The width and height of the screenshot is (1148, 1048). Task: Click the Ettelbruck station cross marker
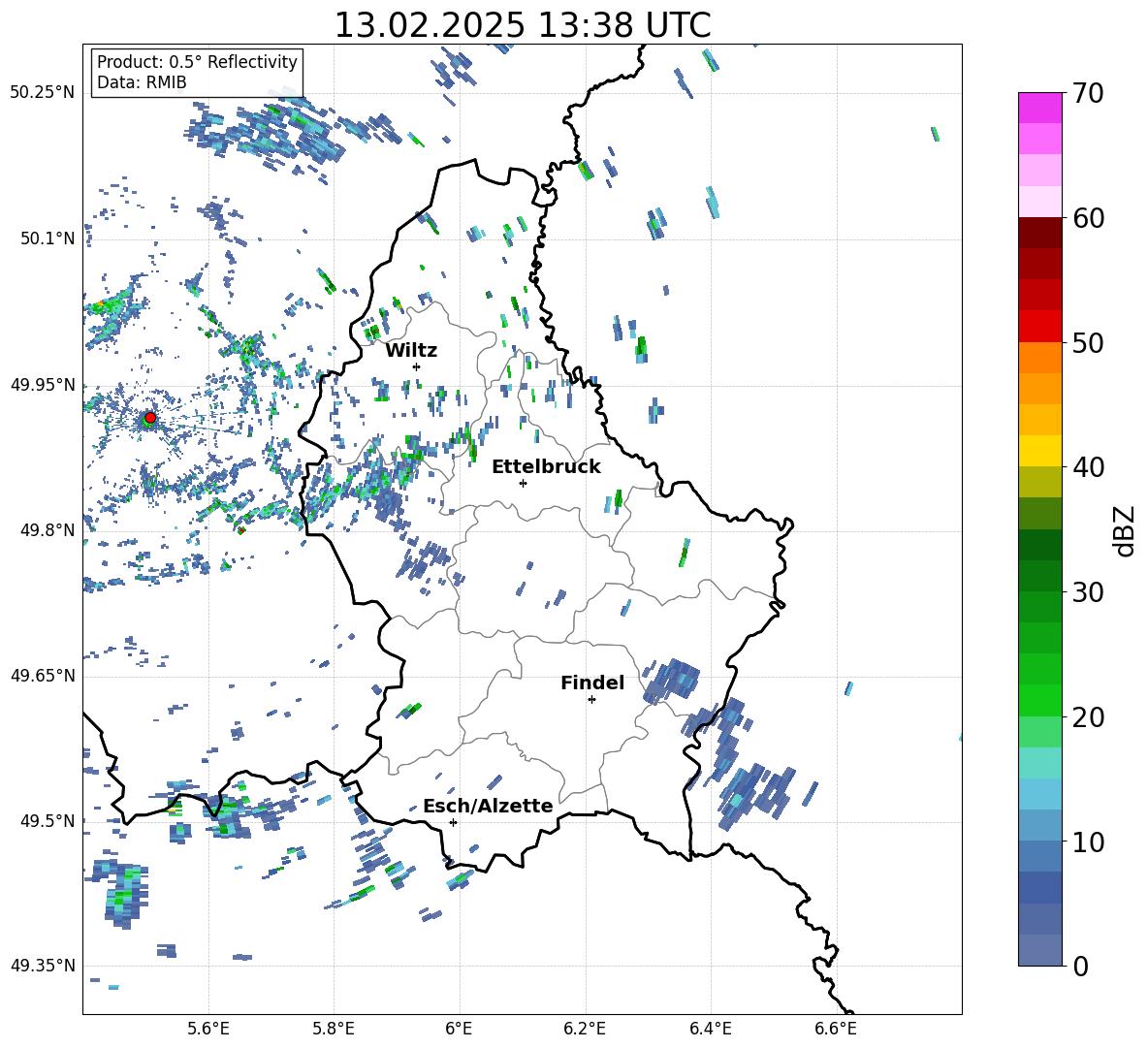coord(523,483)
